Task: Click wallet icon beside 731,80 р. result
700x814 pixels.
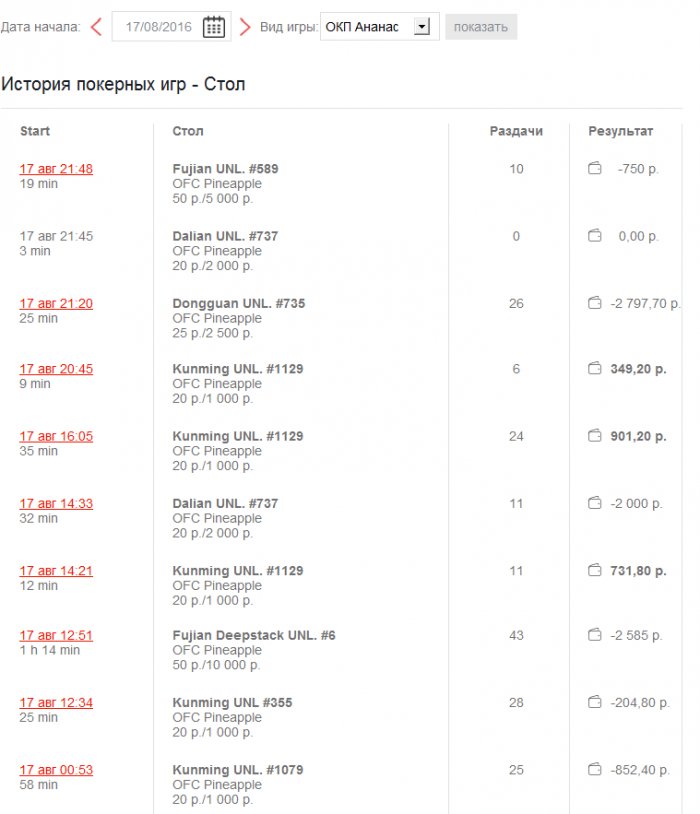Action: [x=595, y=571]
